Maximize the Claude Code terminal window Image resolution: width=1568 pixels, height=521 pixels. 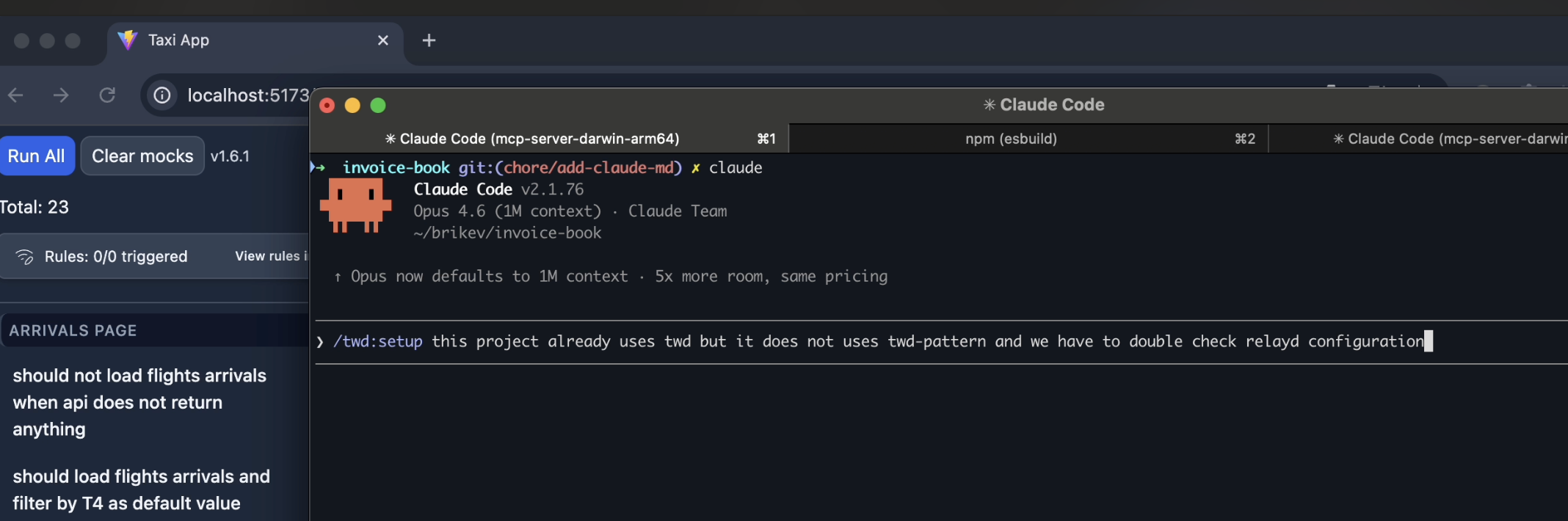[378, 106]
